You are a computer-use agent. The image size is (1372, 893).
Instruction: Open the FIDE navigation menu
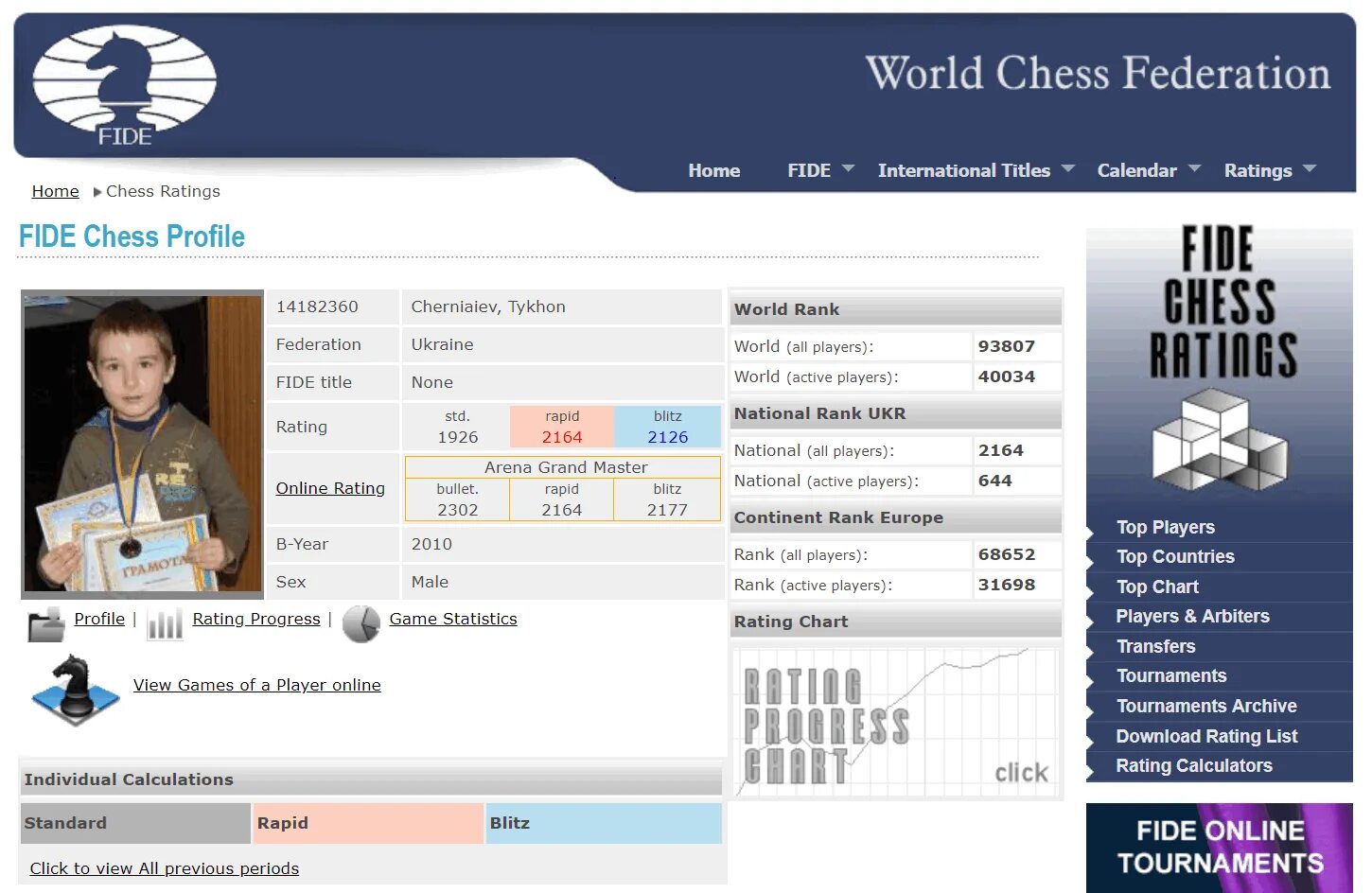[x=809, y=170]
